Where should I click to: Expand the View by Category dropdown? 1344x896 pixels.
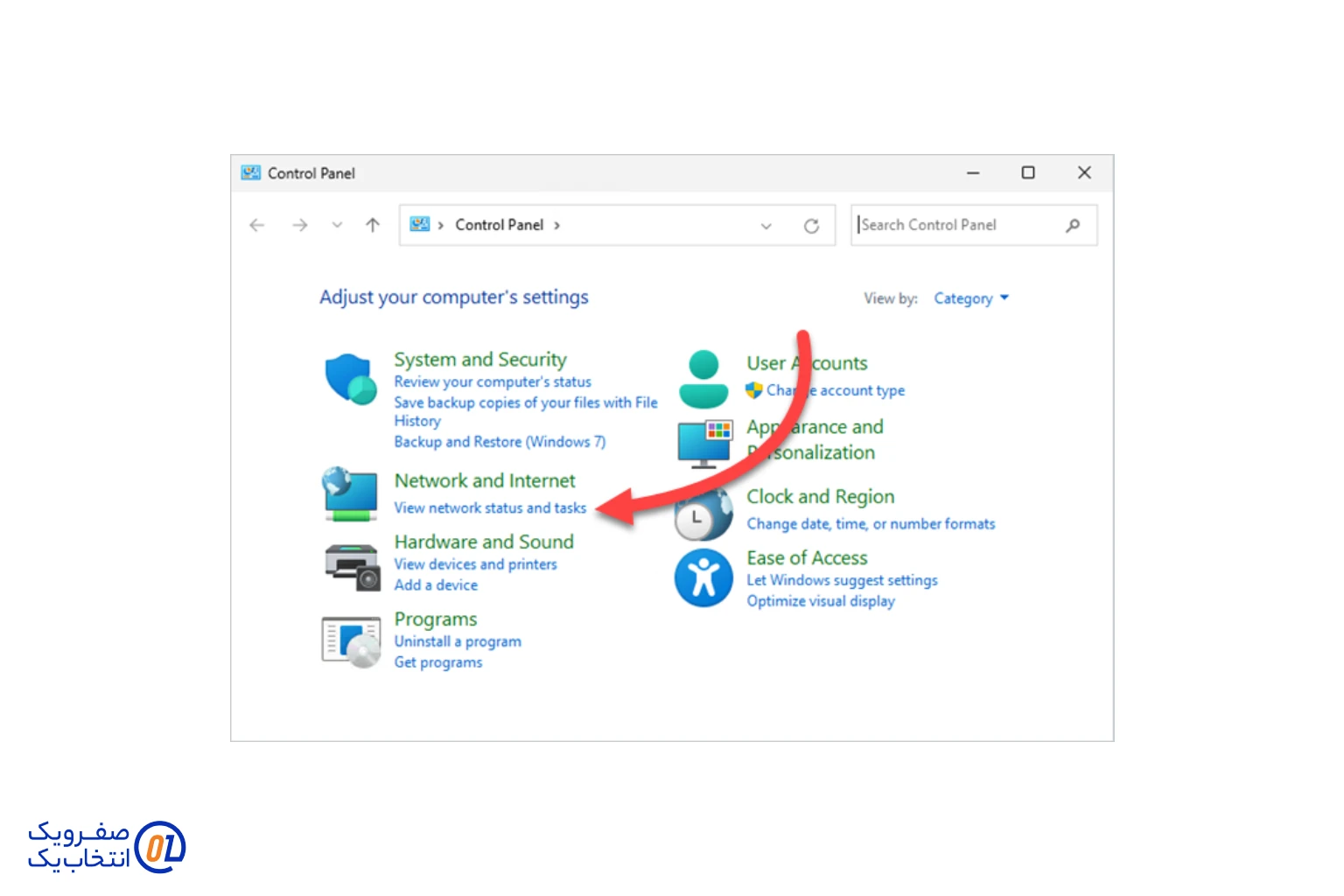click(x=971, y=298)
